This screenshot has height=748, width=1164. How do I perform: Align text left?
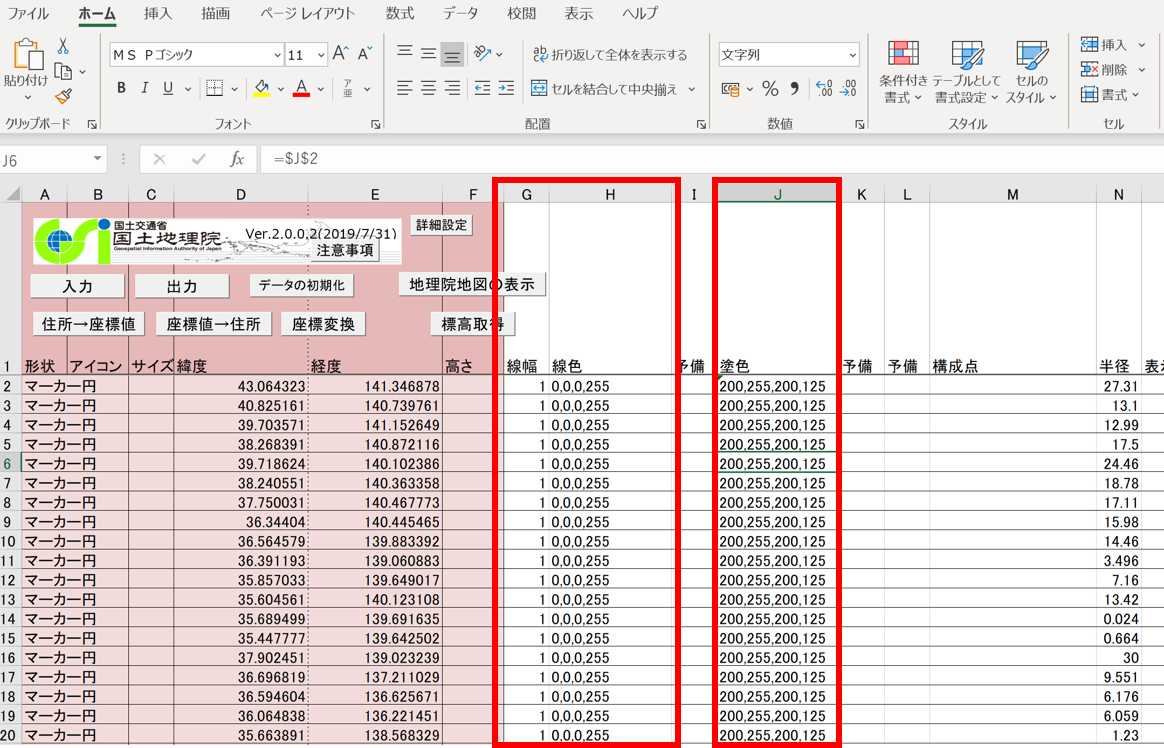(x=405, y=88)
